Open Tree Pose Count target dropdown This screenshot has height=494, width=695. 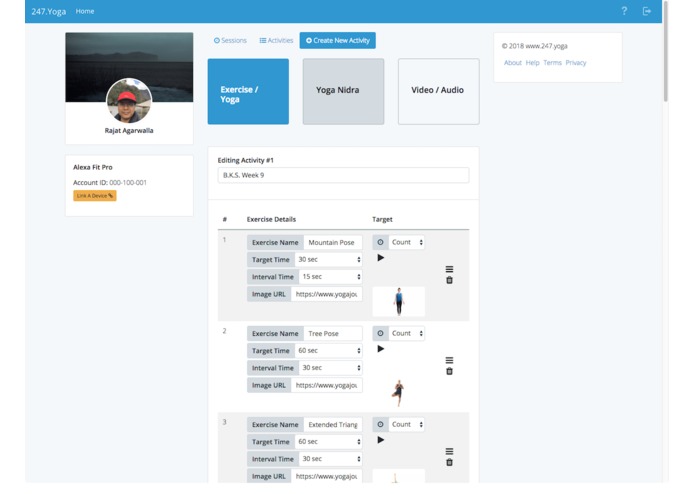click(x=406, y=334)
